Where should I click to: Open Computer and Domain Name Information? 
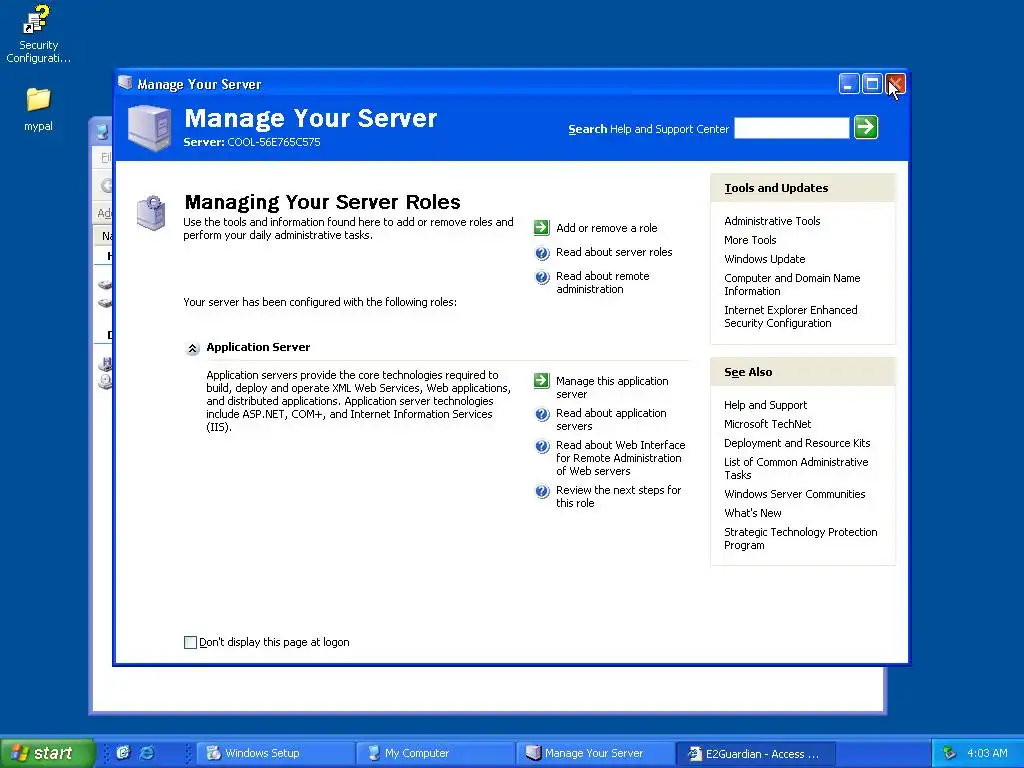(792, 284)
